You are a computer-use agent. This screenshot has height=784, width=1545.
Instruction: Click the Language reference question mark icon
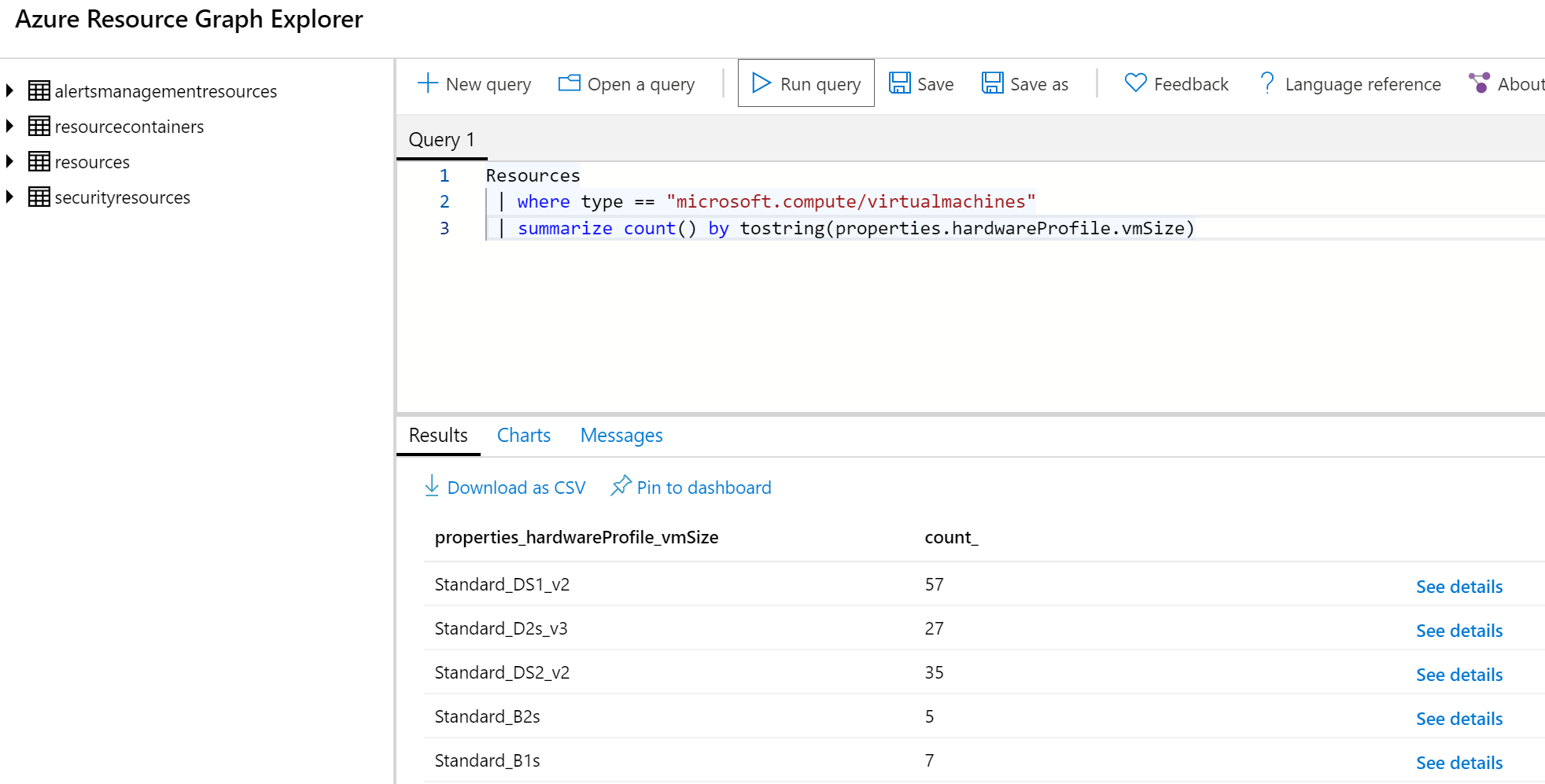1267,83
